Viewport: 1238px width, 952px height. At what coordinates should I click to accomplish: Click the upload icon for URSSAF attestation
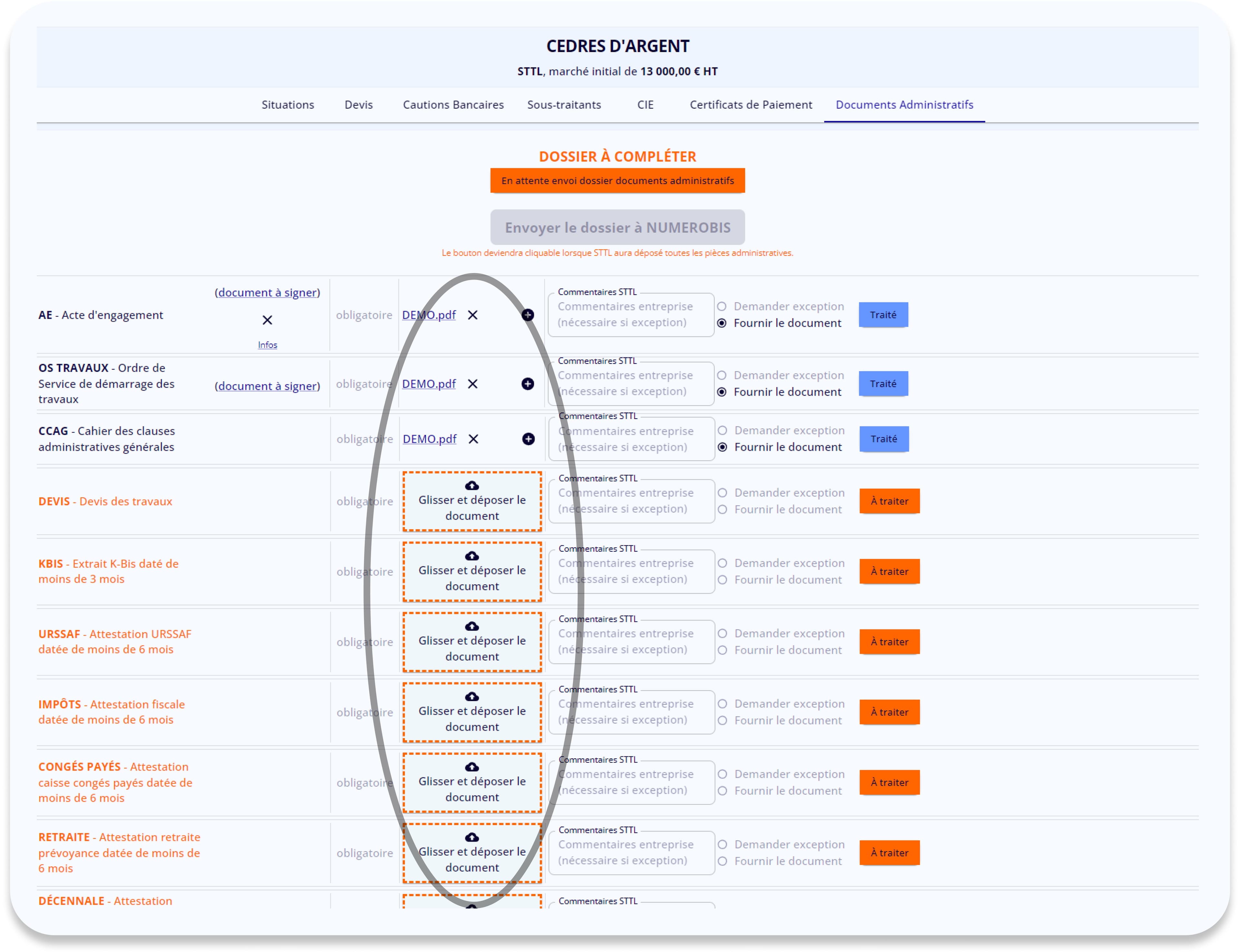(x=473, y=626)
